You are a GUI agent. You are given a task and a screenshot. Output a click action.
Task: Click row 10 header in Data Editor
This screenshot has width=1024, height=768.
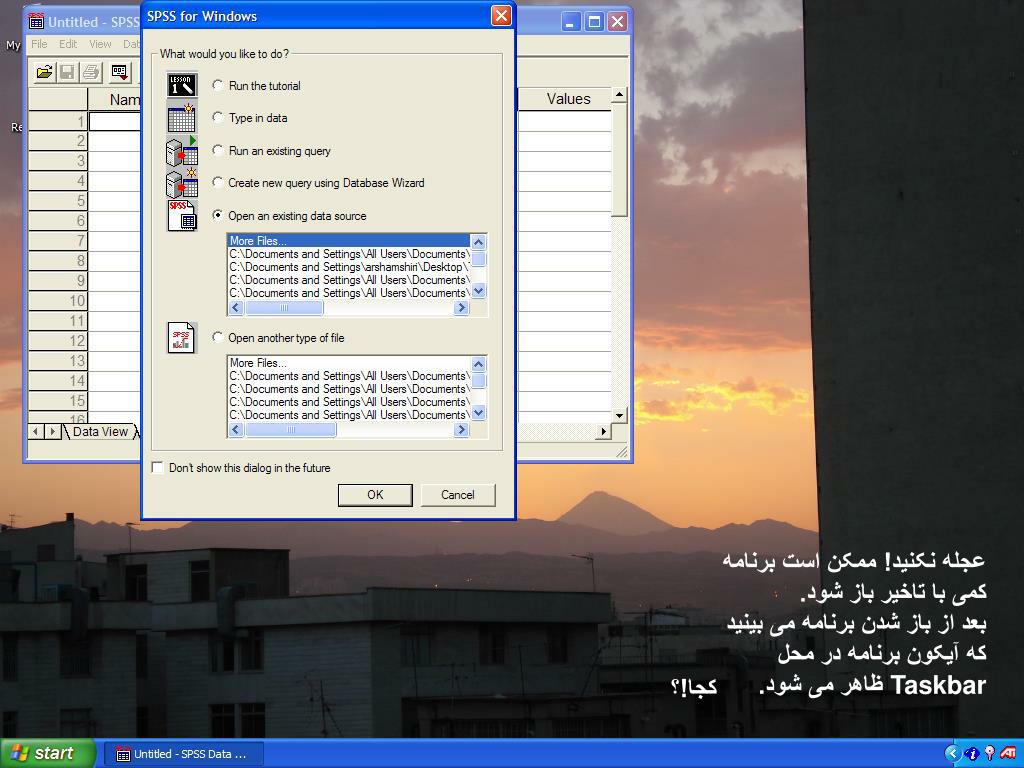point(58,301)
